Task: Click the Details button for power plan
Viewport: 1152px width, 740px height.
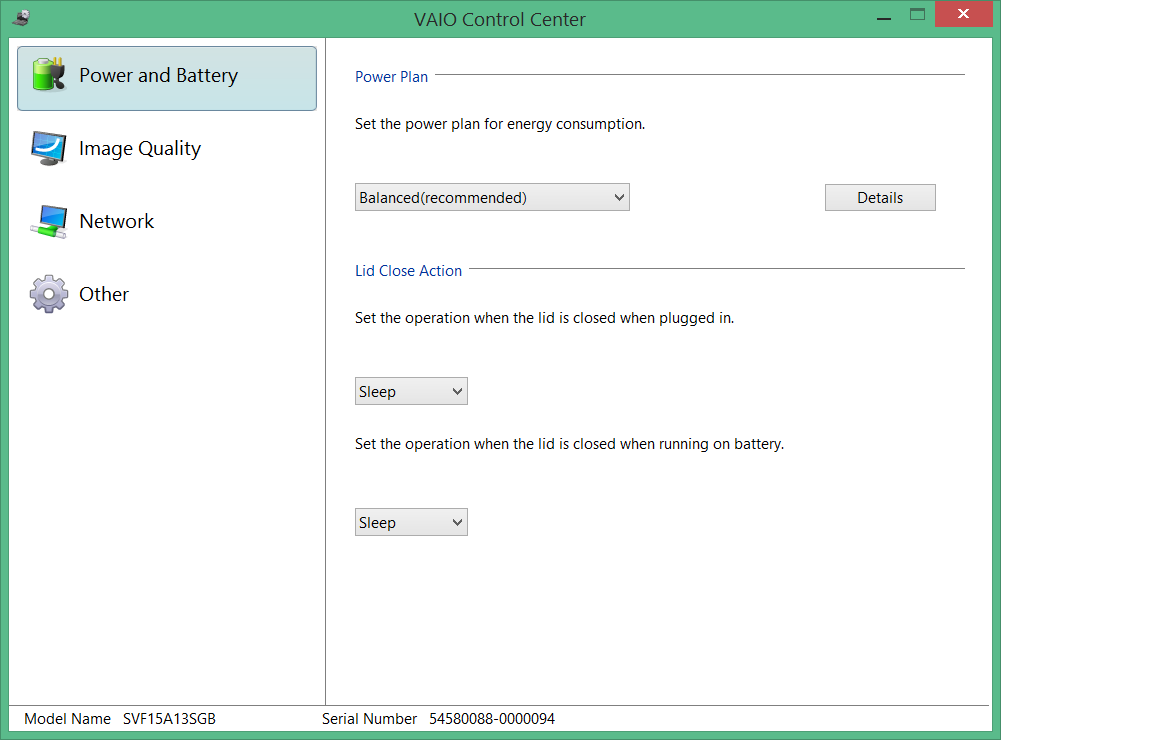Action: click(880, 198)
